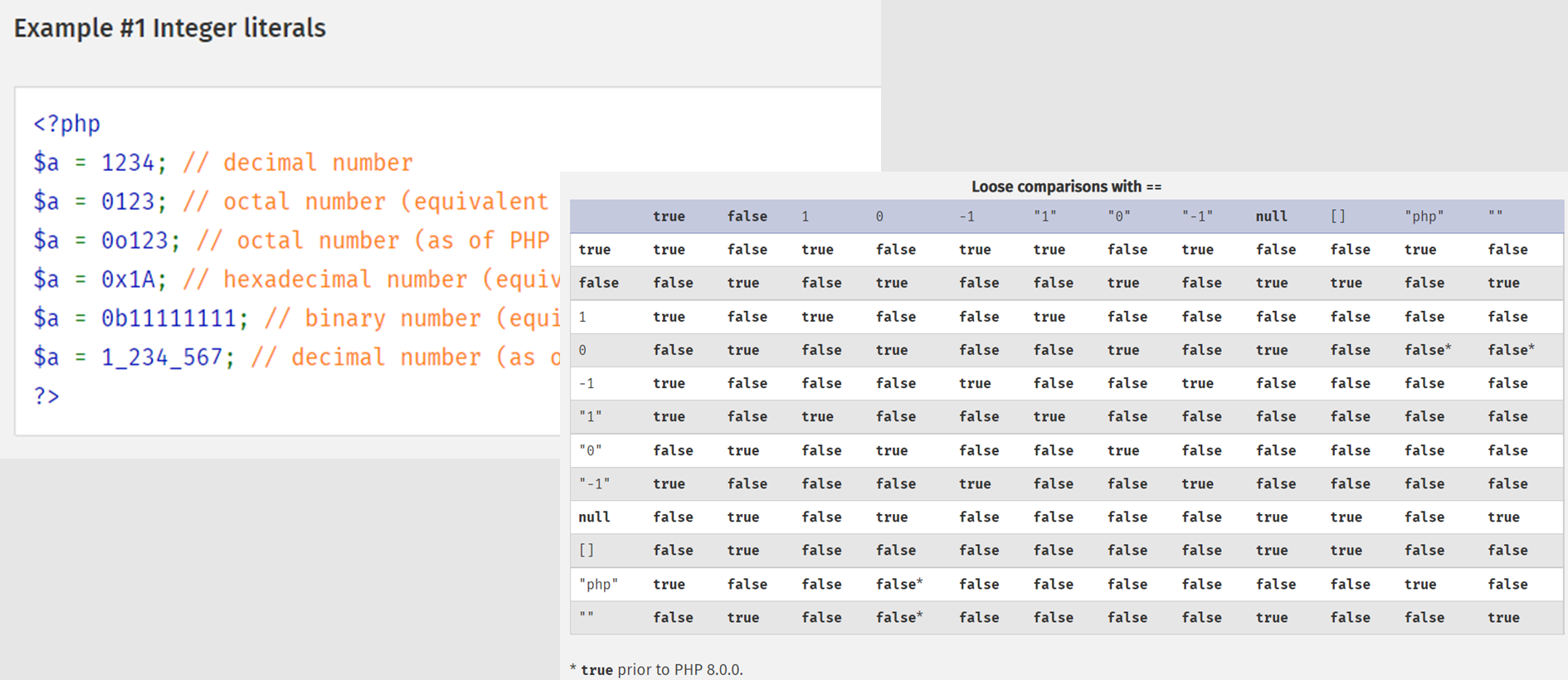The image size is (1568, 680).
Task: Click the "php" string column header
Action: [x=1424, y=216]
